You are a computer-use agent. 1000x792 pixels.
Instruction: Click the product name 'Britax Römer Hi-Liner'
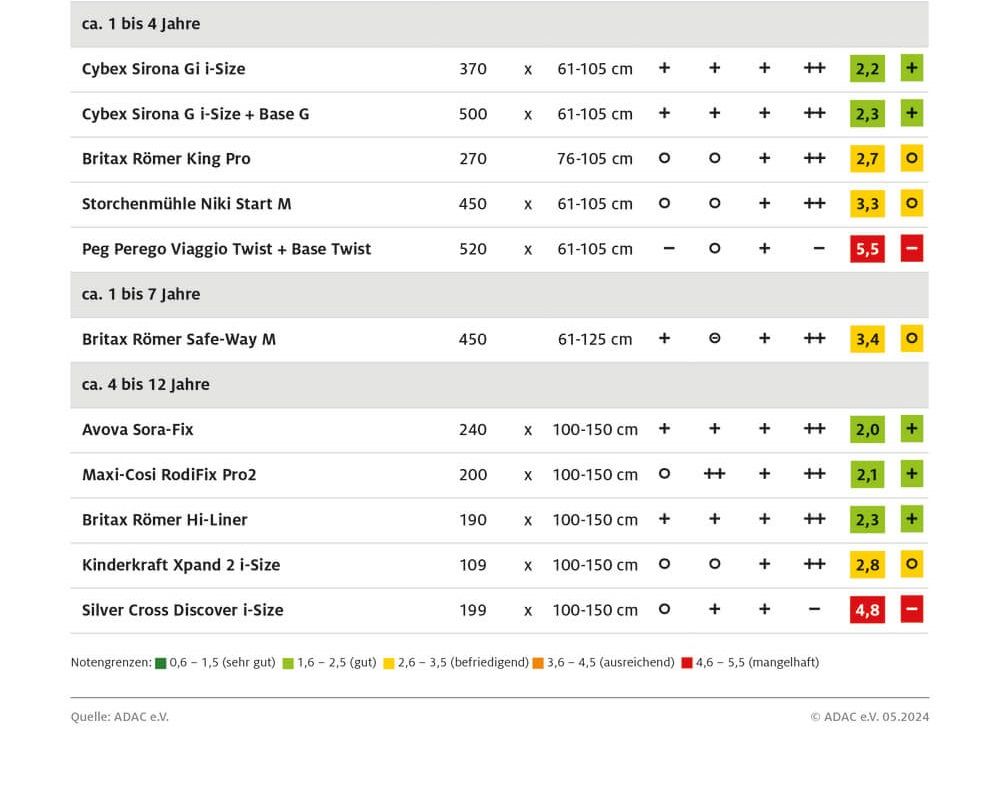[x=165, y=520]
